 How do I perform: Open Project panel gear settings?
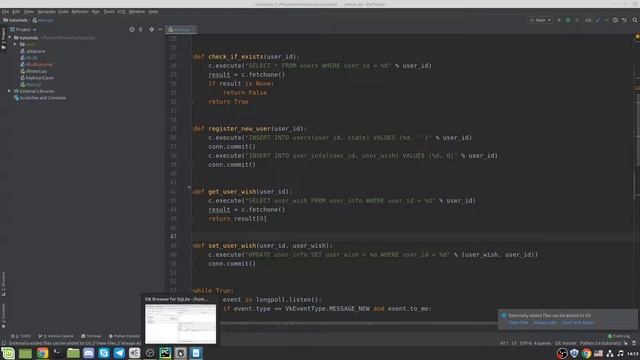coord(151,29)
